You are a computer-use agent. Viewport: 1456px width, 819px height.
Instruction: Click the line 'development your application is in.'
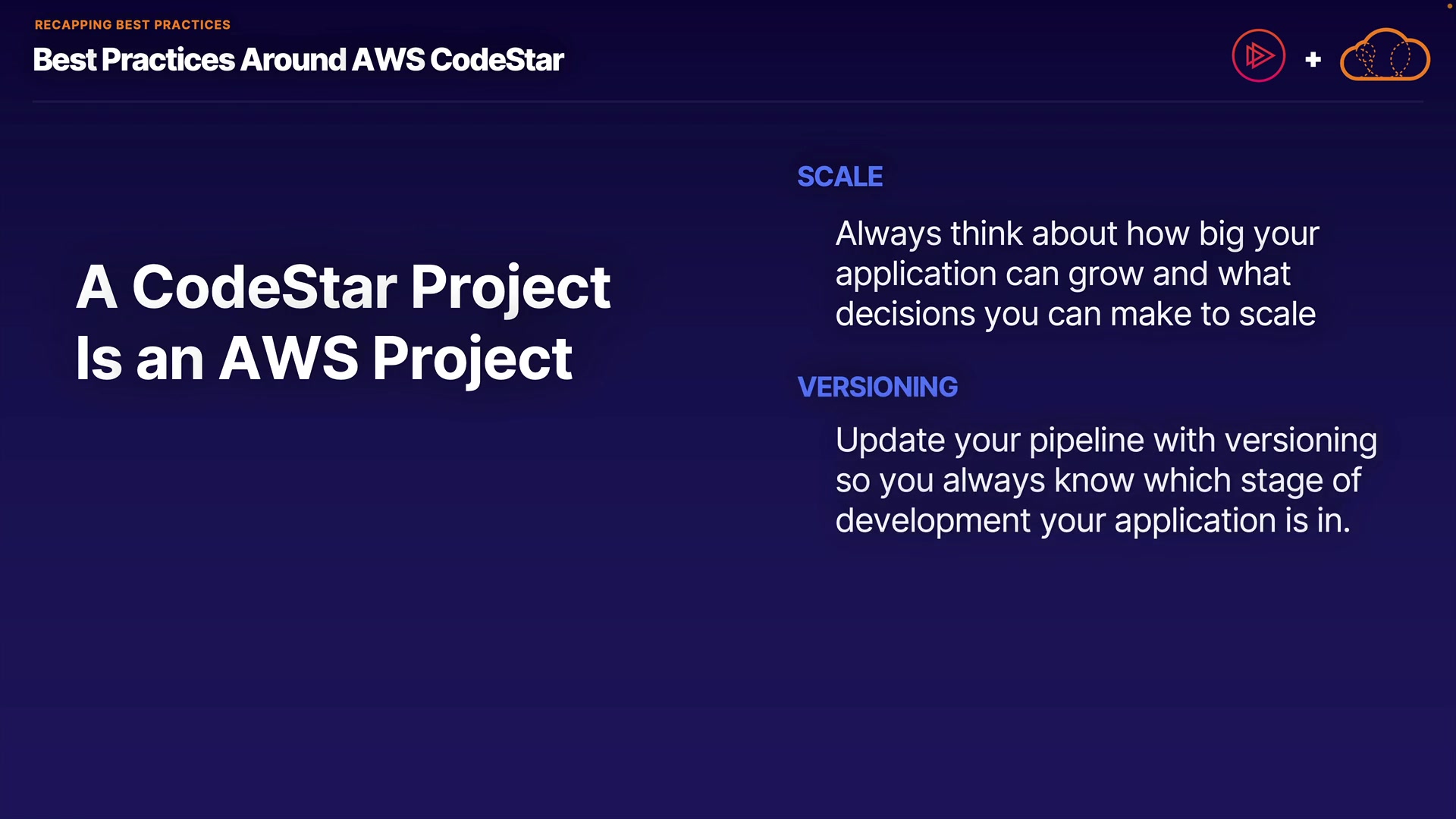click(1093, 520)
